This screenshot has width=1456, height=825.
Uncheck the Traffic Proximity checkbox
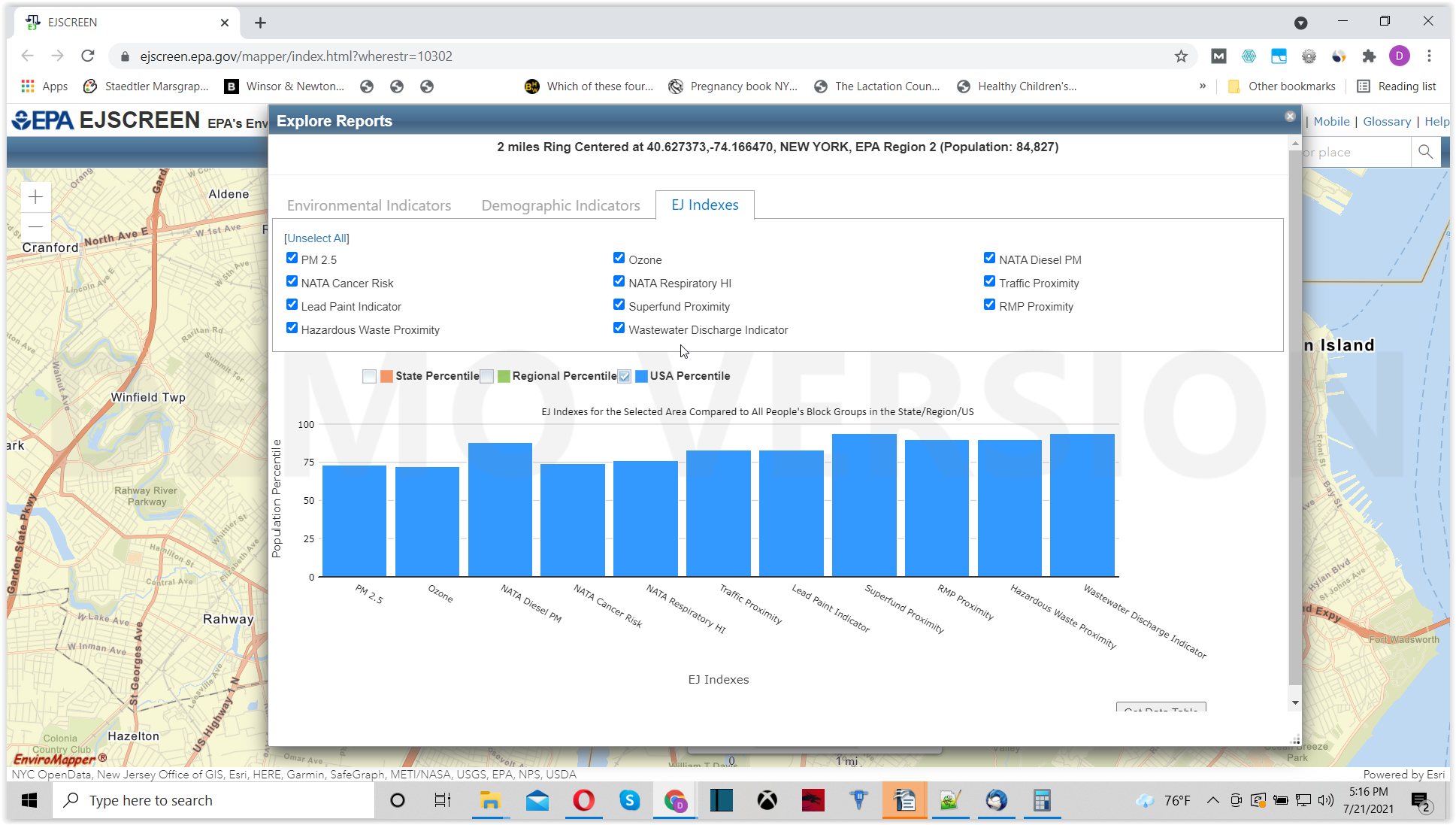(x=989, y=281)
